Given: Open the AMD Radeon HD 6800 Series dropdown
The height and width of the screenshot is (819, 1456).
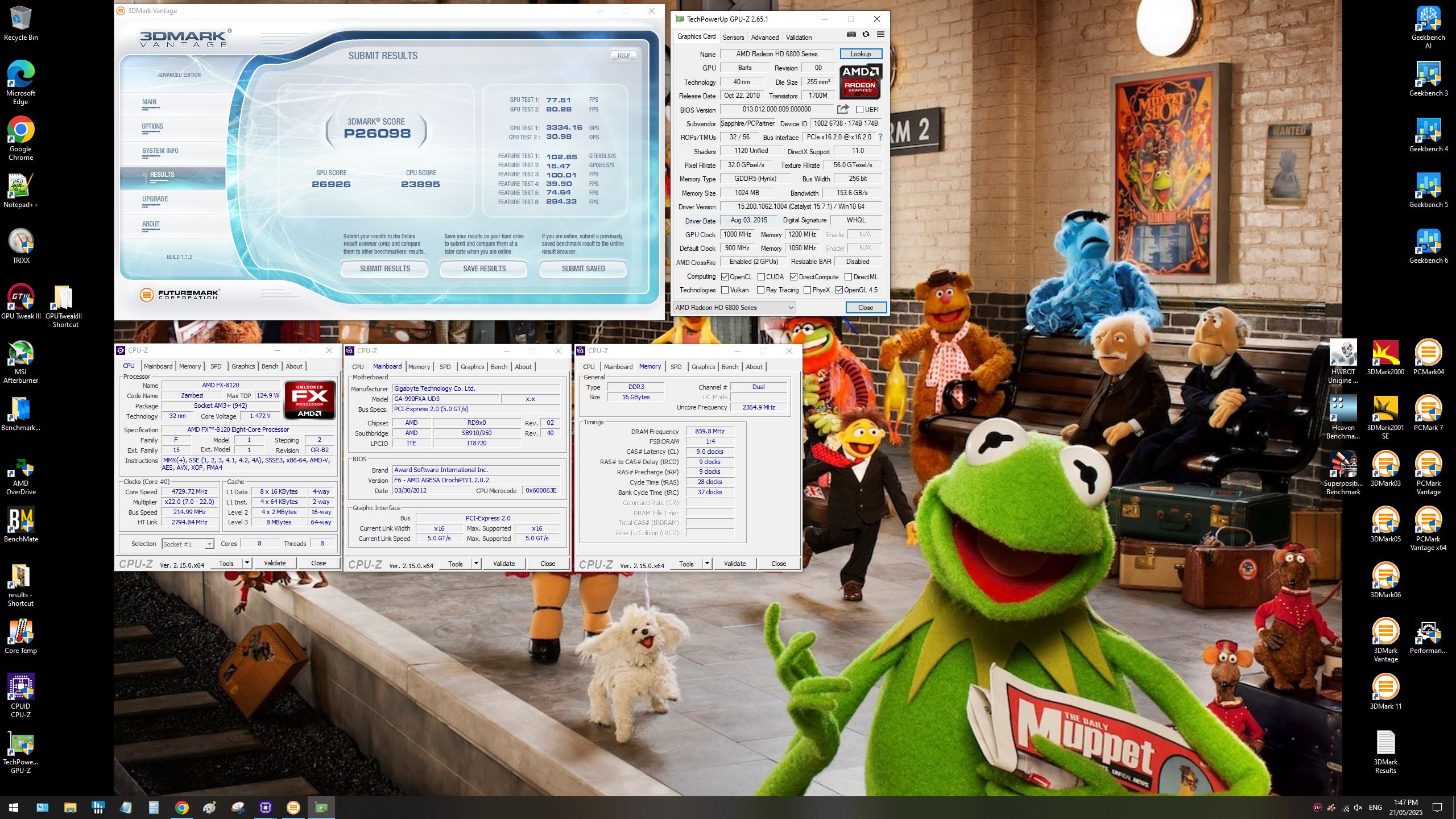Looking at the screenshot, I should point(734,308).
